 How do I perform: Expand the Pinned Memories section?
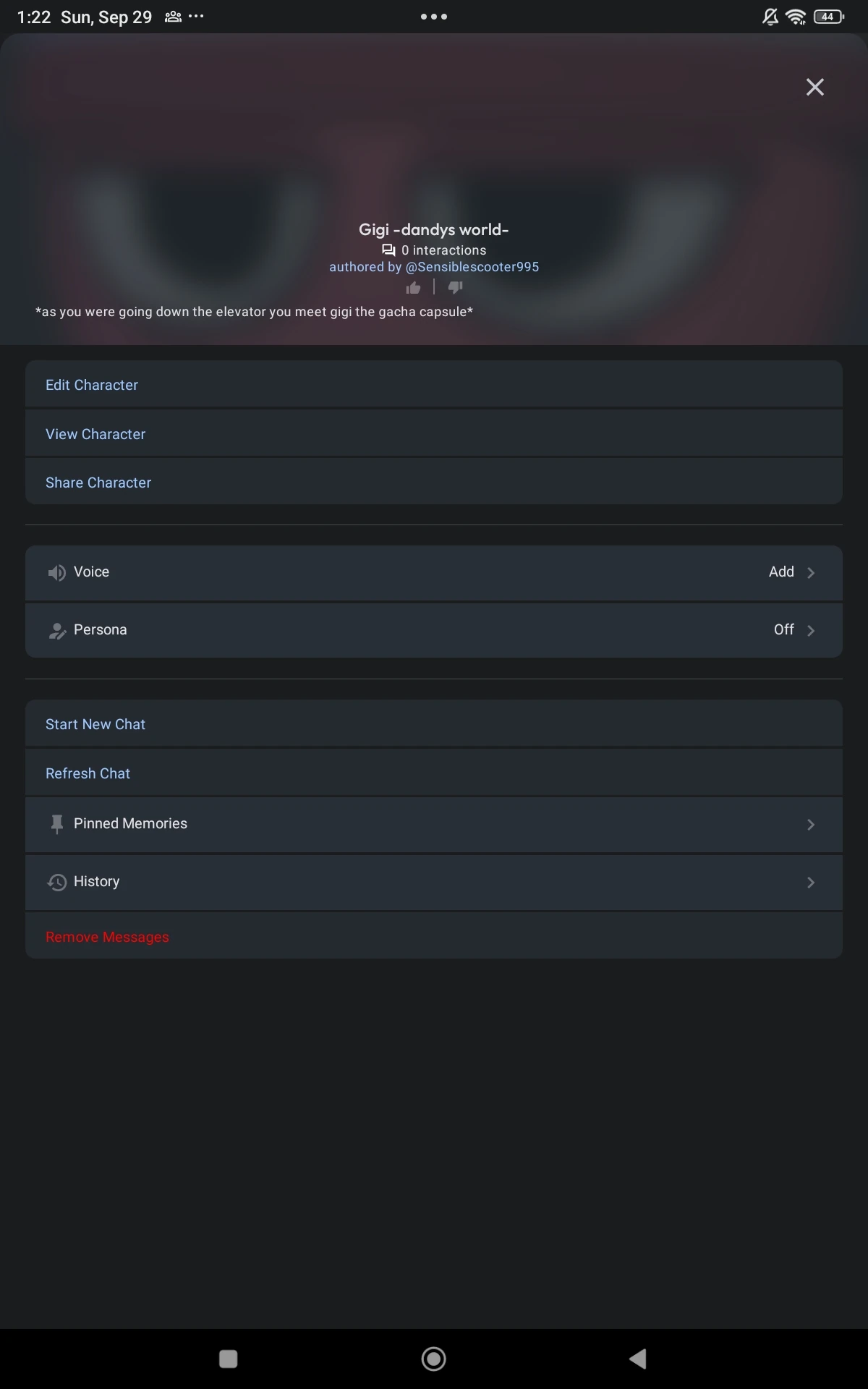coord(811,824)
